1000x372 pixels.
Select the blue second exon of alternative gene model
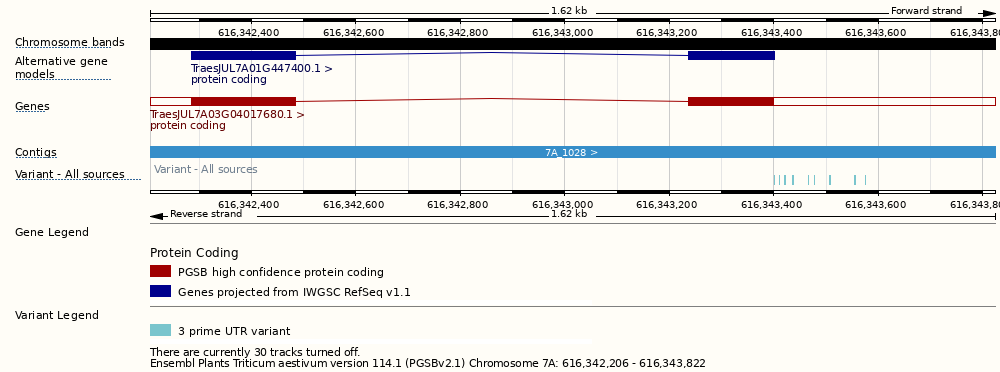pos(732,56)
